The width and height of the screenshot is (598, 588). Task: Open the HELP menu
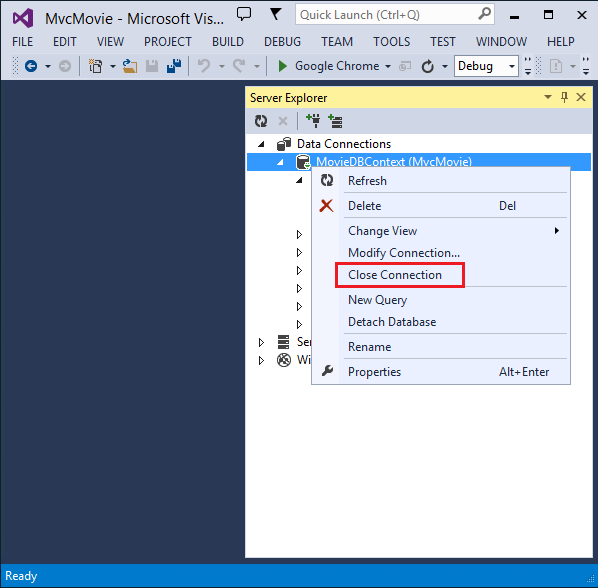point(561,42)
